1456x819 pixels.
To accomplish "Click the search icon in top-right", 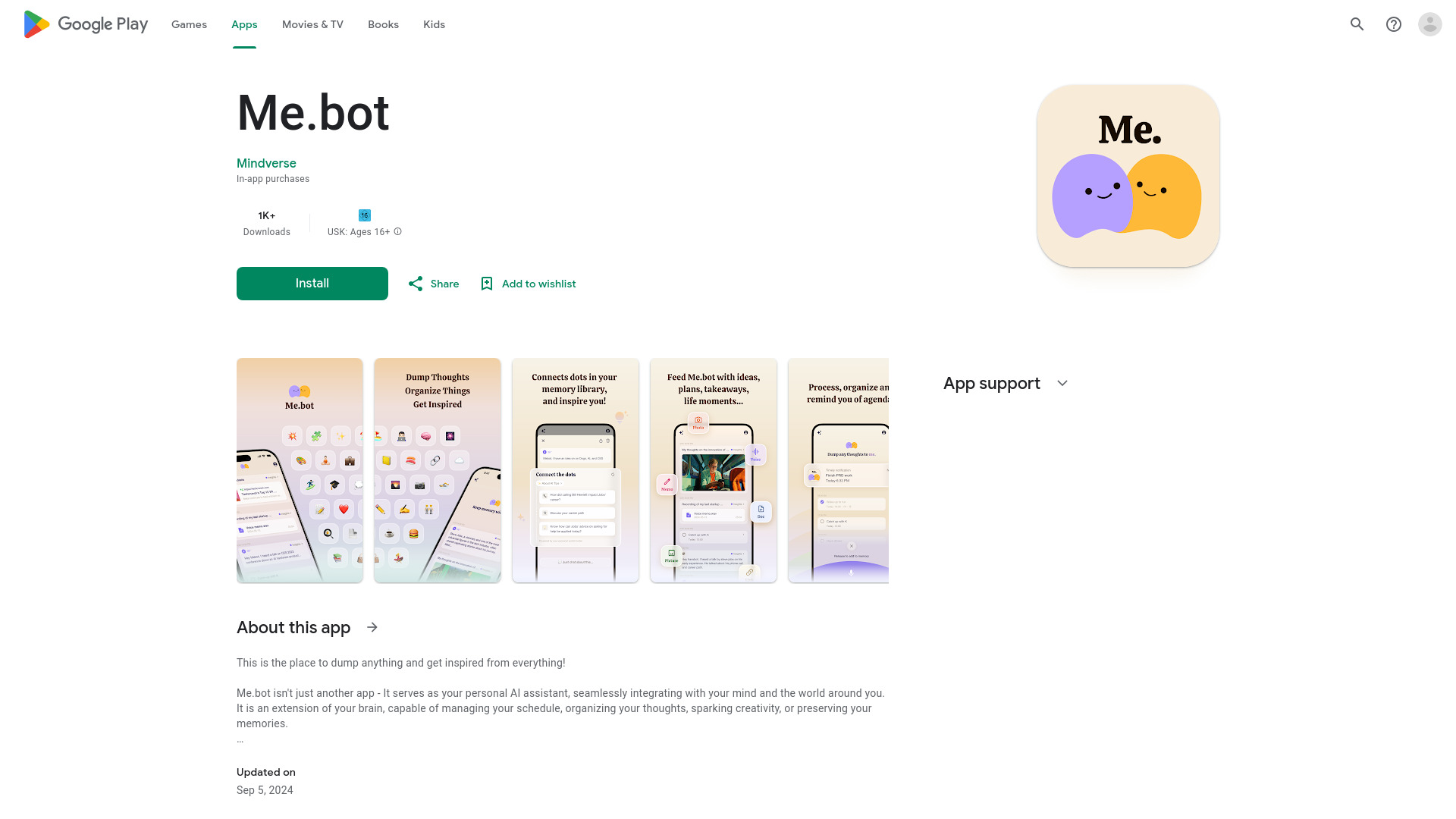I will pyautogui.click(x=1357, y=24).
